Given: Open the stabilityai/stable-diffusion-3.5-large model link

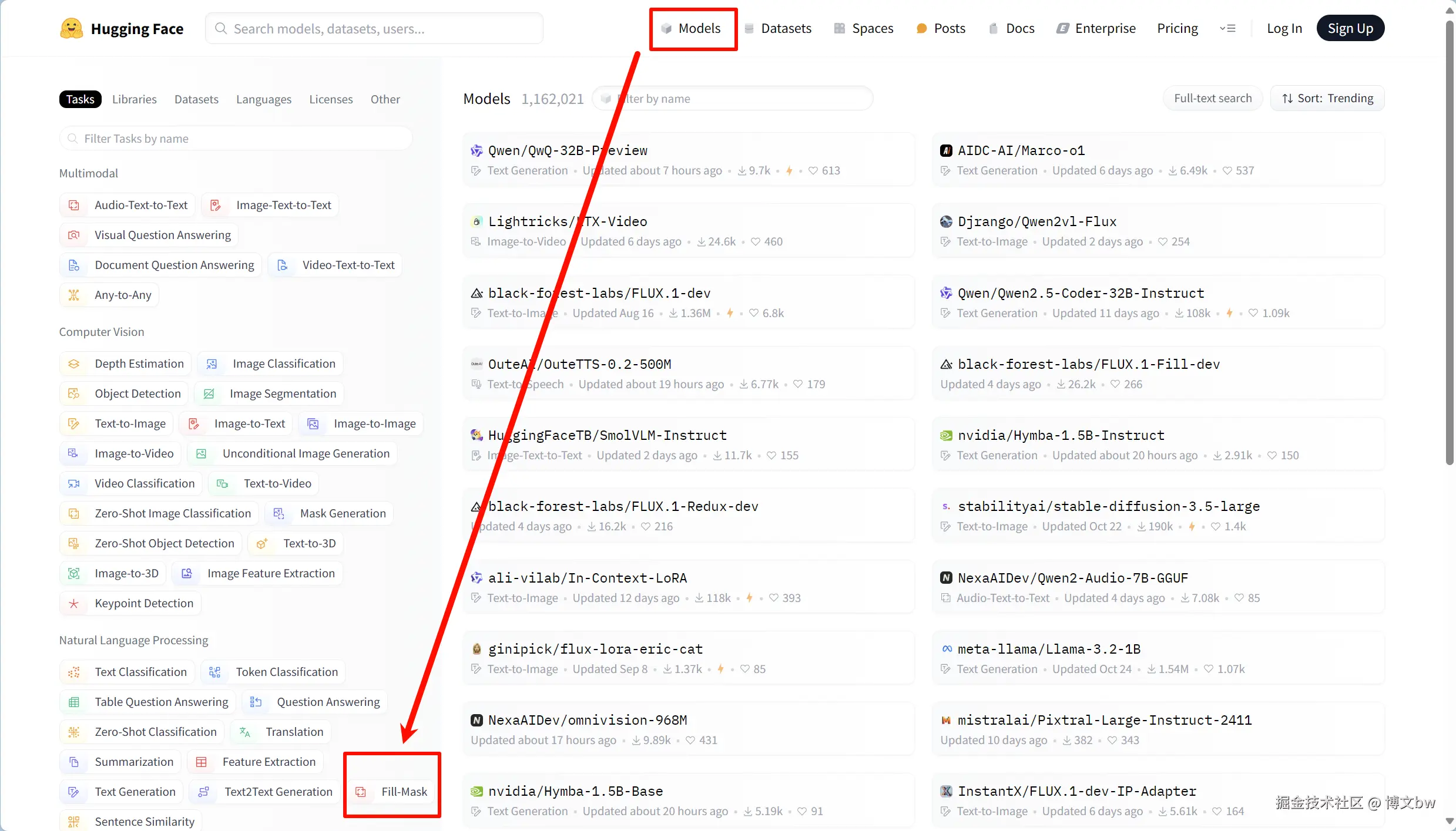Looking at the screenshot, I should coord(1108,506).
